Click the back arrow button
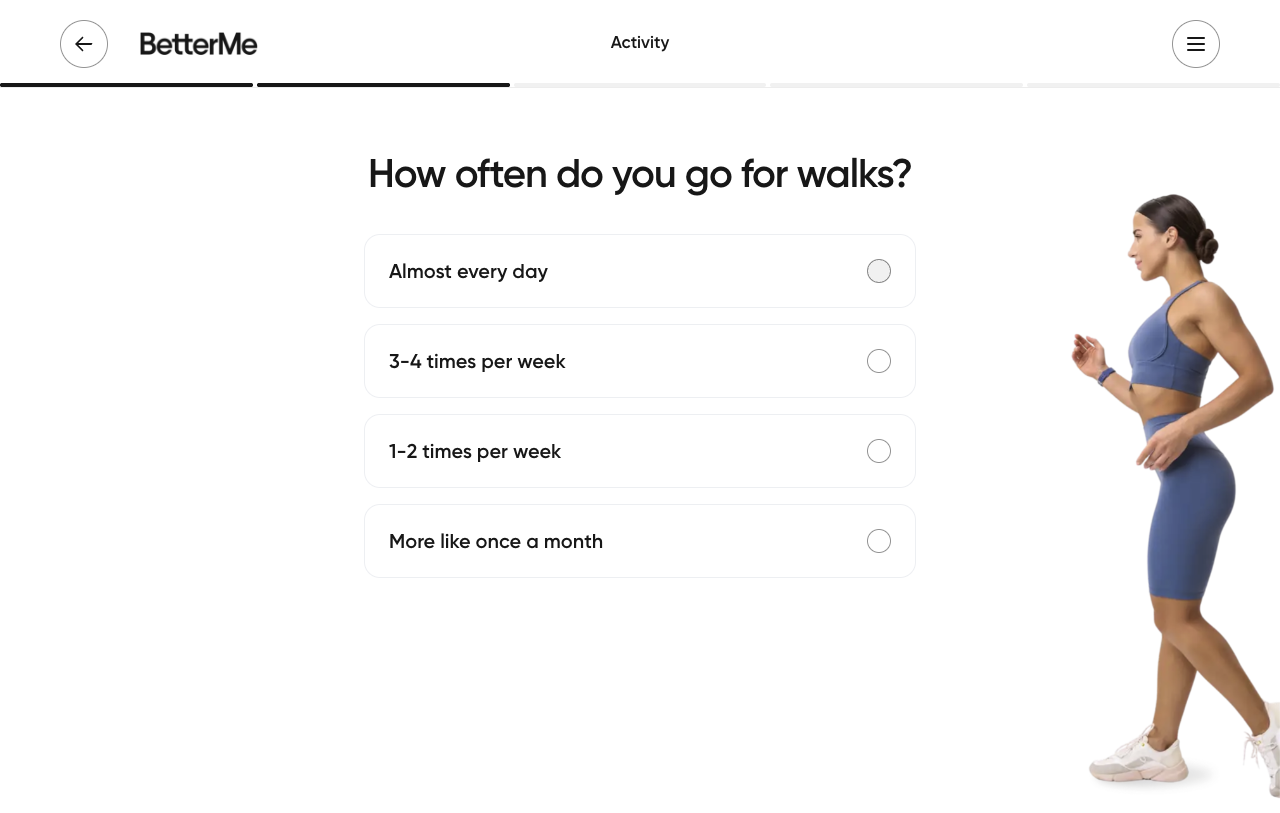The width and height of the screenshot is (1280, 813). tap(84, 44)
